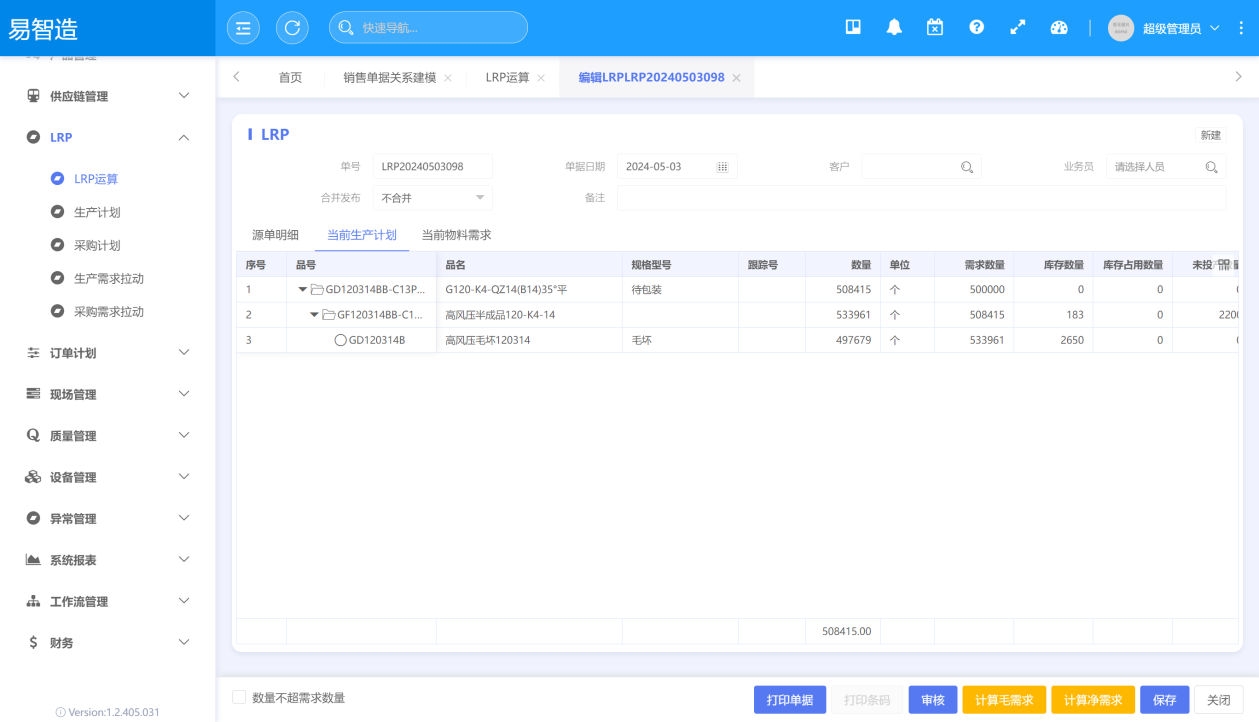Collapse the GF120314BB-C1 tree node
Screen dimensions: 1259x722
314,315
